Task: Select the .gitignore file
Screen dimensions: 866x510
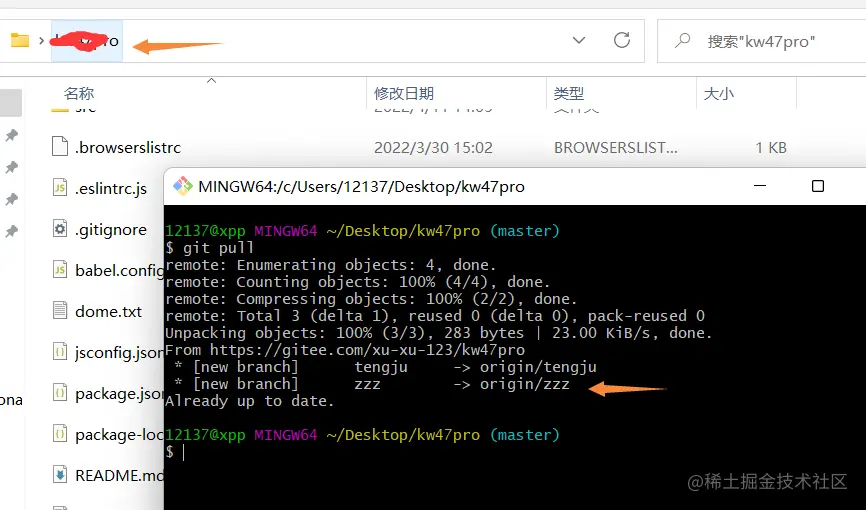Action: 111,229
